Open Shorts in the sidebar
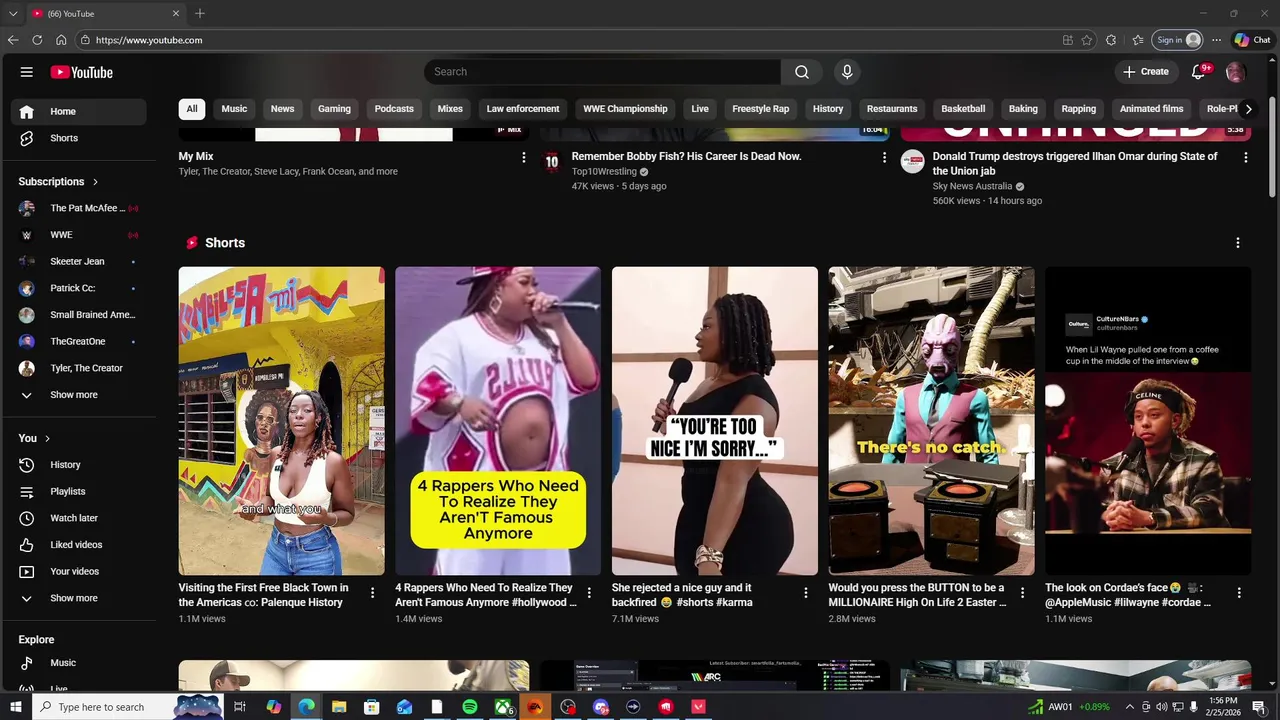Screen dimensions: 1280x720 pyautogui.click(x=79, y=138)
